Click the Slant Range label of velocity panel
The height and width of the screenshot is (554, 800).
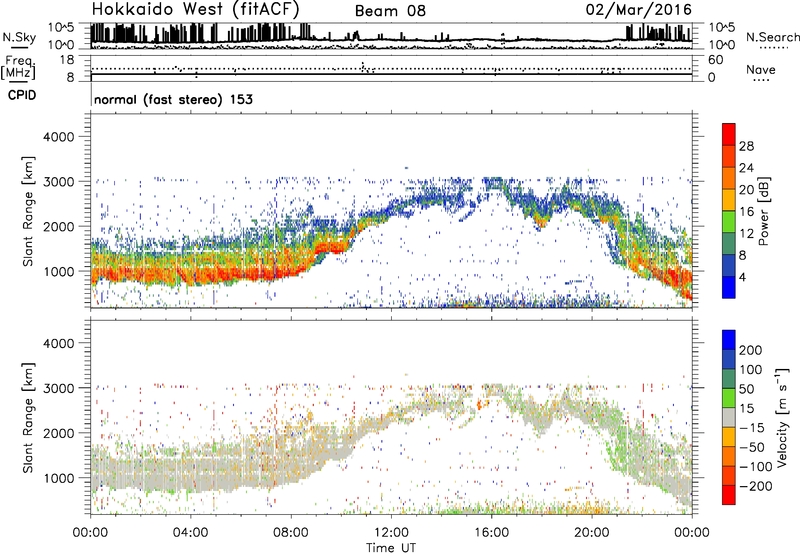[28, 418]
